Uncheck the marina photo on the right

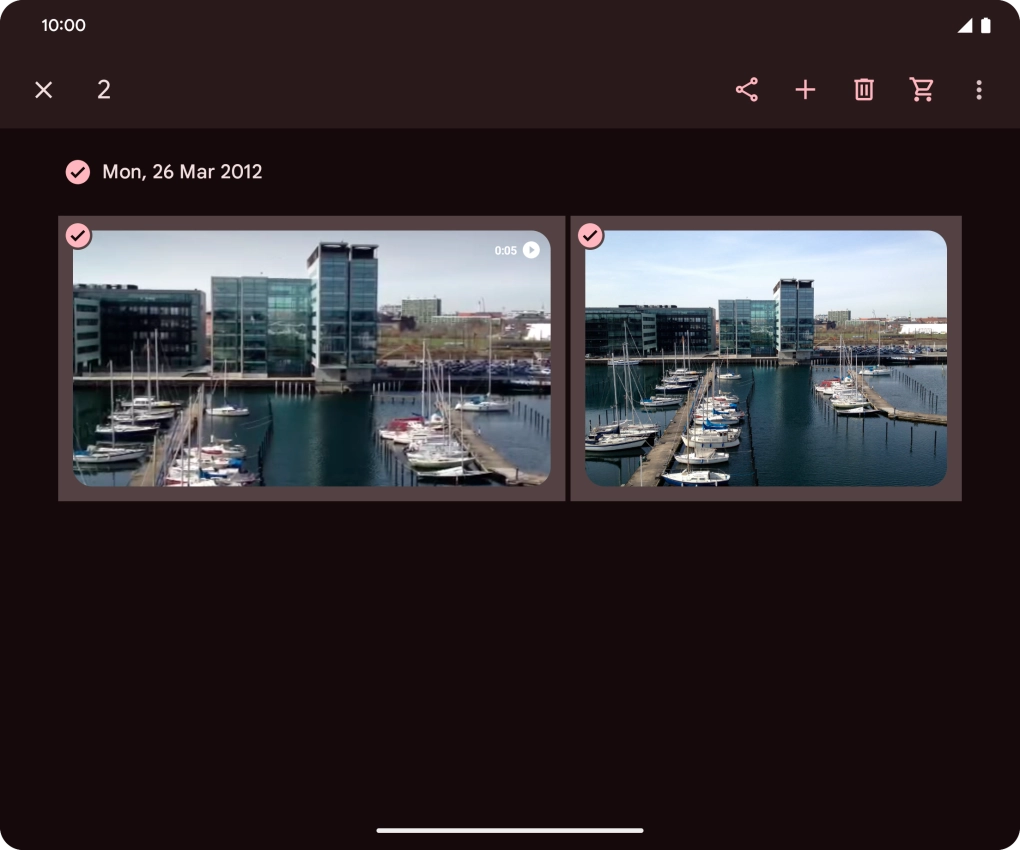point(591,236)
